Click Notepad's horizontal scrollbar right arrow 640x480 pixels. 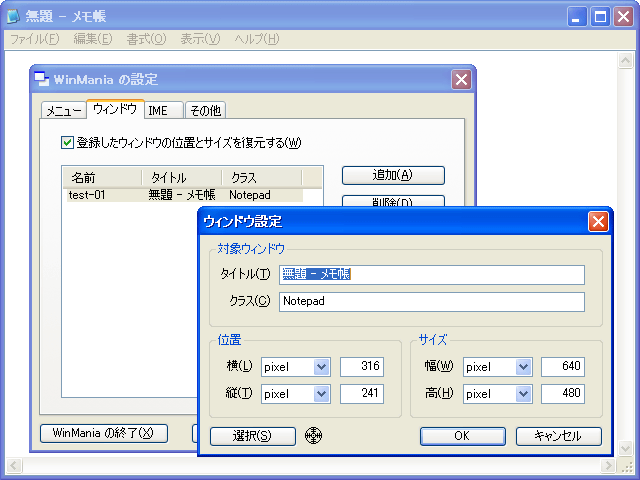coord(608,465)
